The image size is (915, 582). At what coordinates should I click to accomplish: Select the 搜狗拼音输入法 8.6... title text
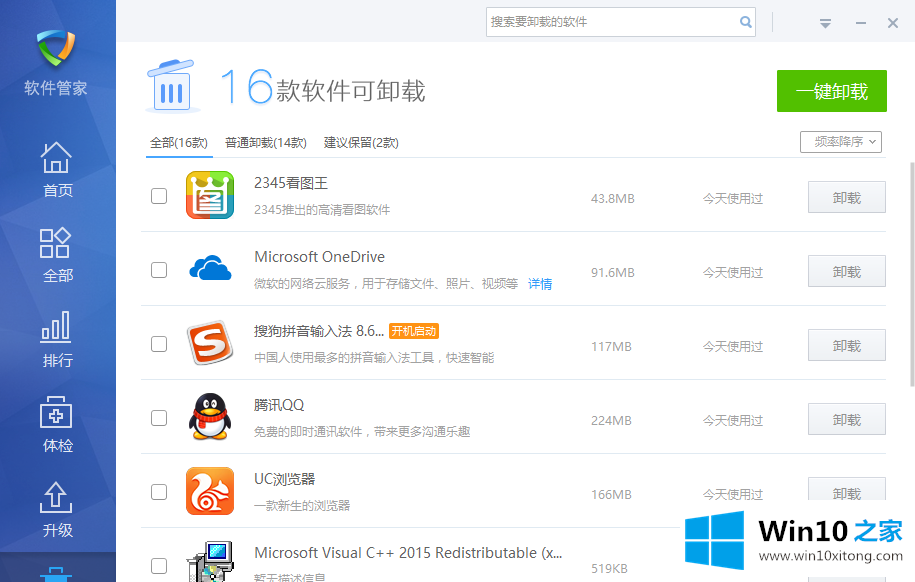pos(319,331)
